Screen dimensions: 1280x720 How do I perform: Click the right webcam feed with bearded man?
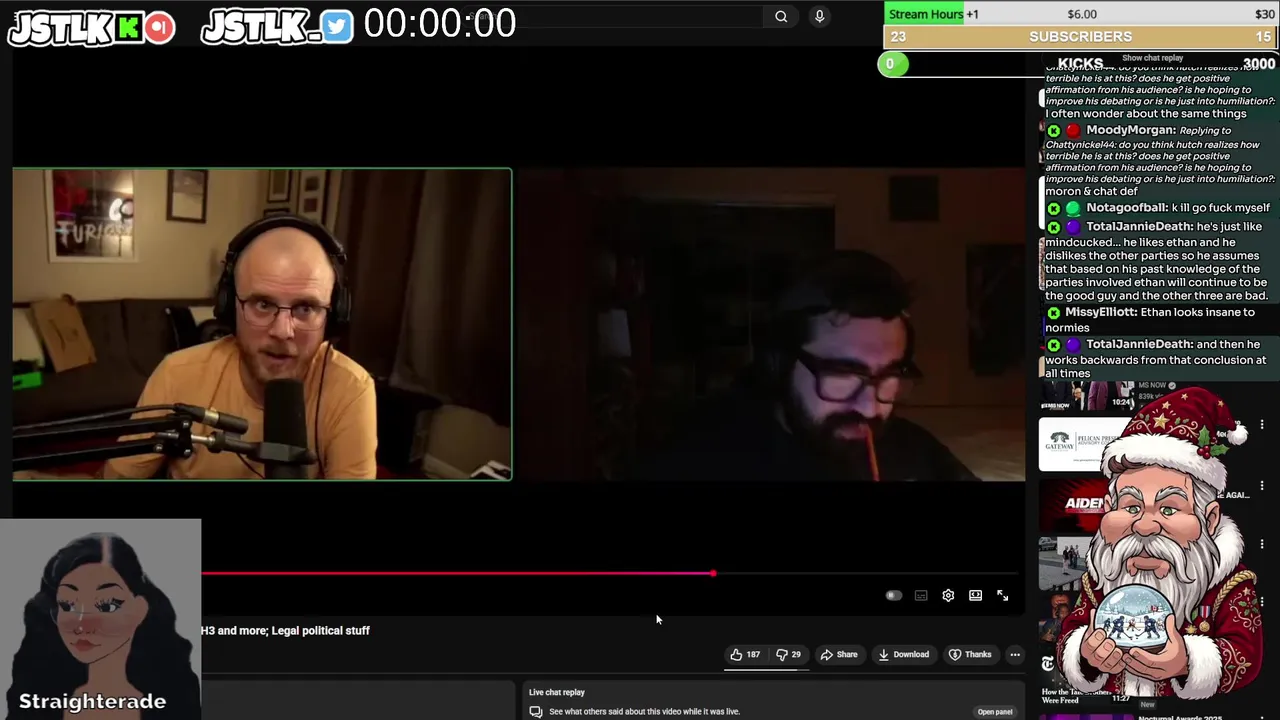pos(771,324)
